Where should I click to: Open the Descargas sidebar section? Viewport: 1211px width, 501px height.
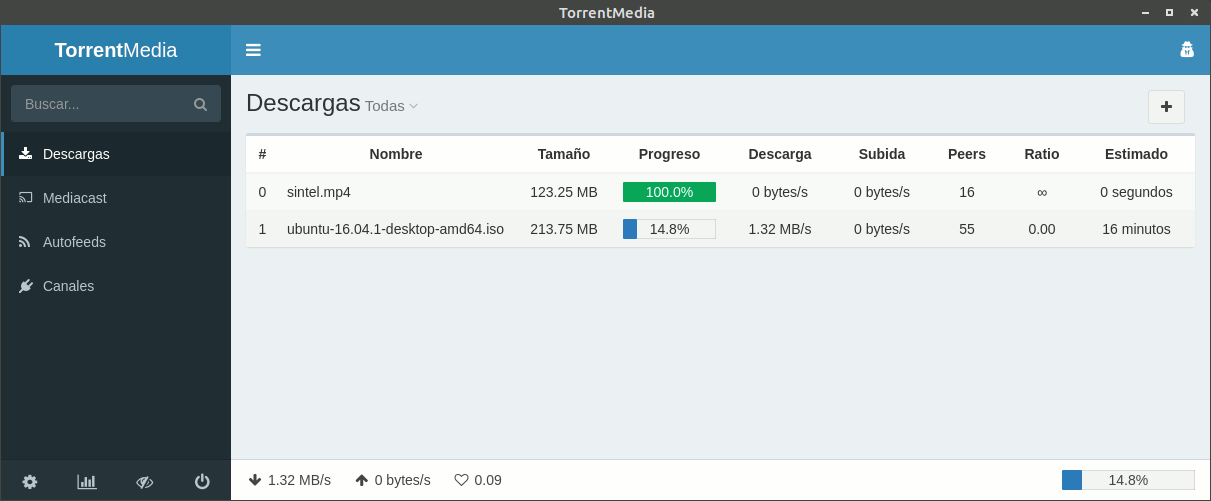pyautogui.click(x=116, y=154)
